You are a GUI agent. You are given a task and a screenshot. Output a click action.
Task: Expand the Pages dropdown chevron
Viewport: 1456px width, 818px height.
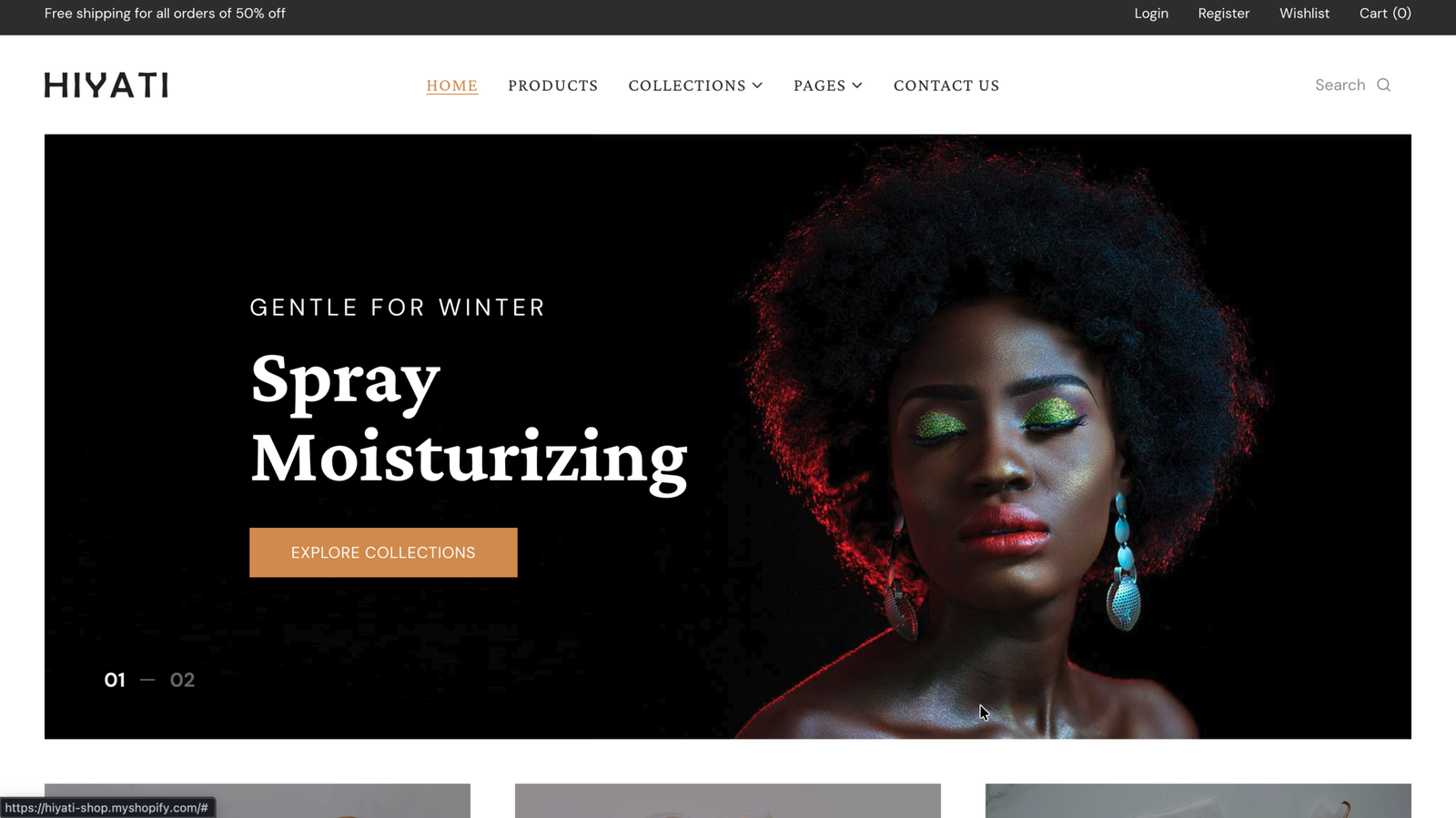pos(857,86)
